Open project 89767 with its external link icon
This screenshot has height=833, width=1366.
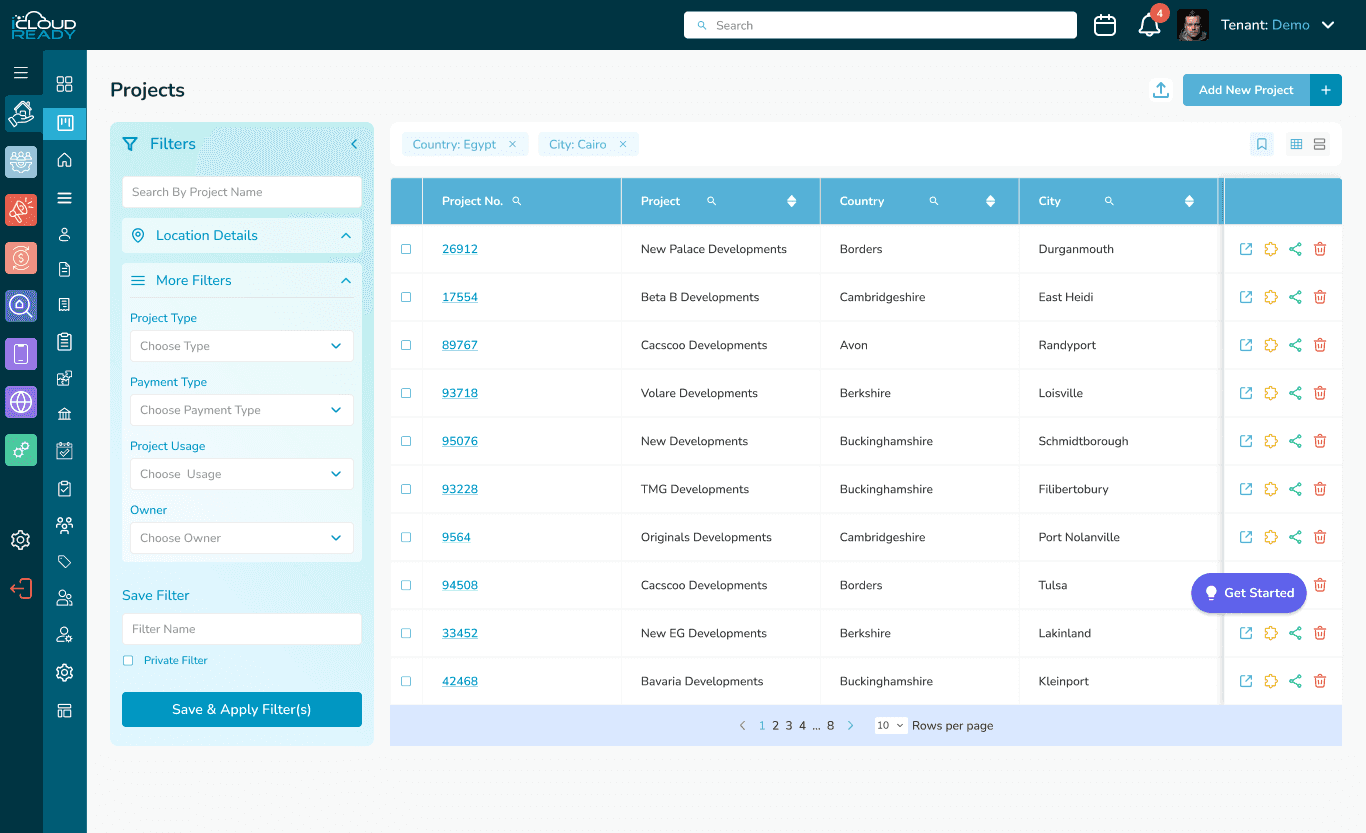point(1245,345)
